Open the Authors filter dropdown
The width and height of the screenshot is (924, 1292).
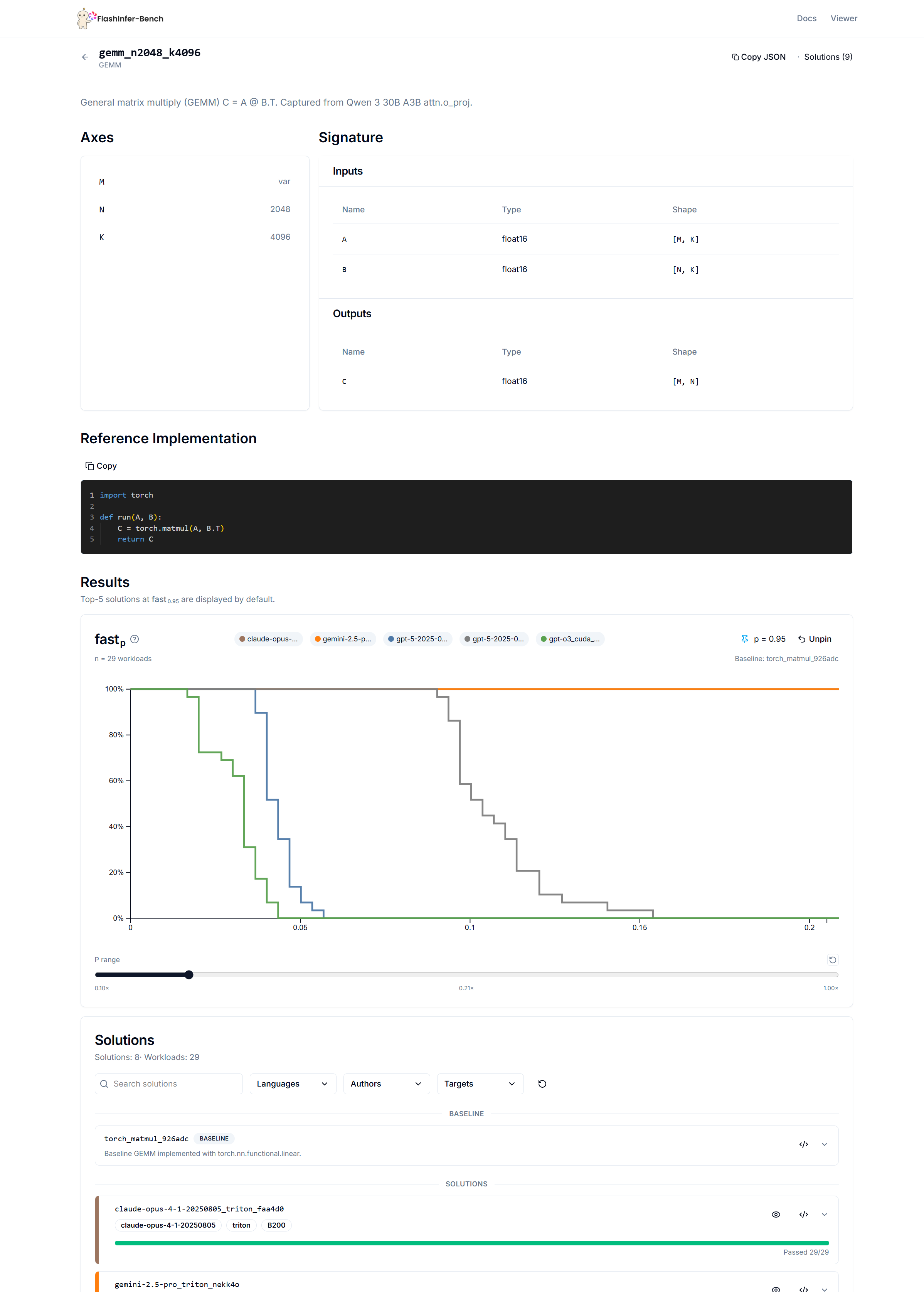[x=386, y=1084]
